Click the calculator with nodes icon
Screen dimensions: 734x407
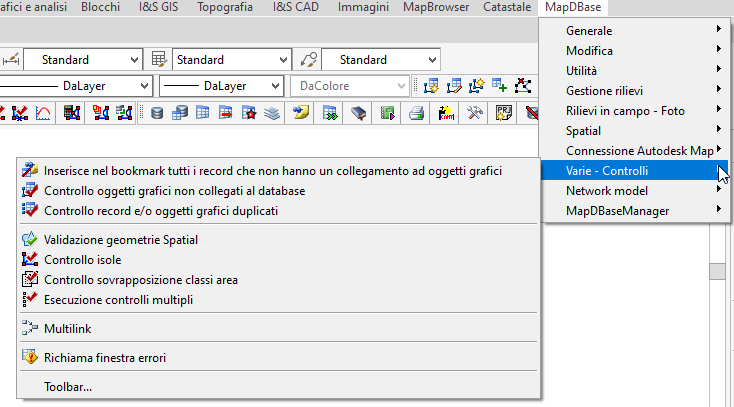(x=72, y=113)
